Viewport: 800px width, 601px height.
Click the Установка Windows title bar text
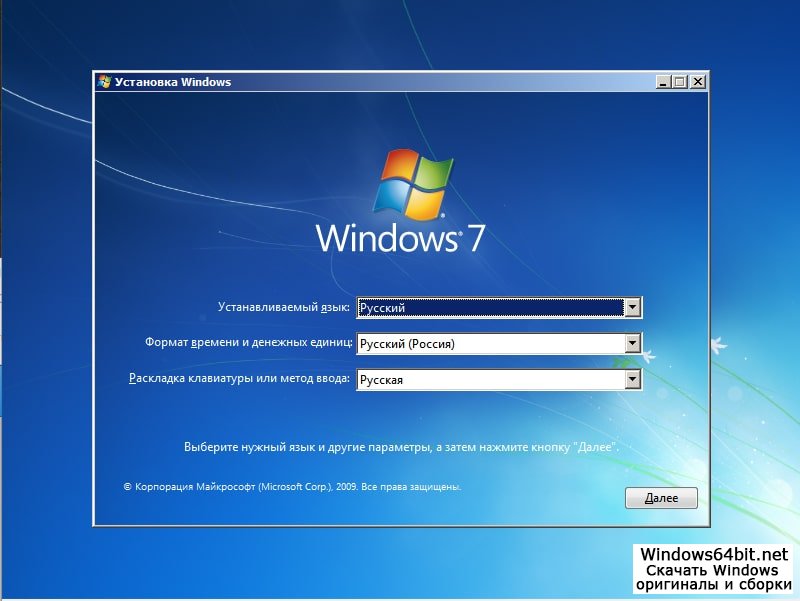tap(173, 82)
